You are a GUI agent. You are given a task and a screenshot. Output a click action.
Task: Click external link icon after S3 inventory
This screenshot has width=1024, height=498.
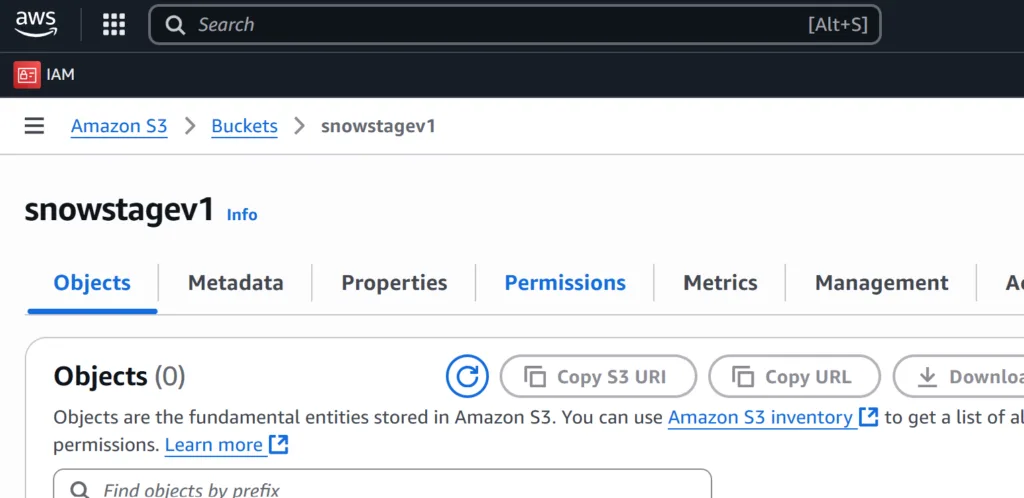coord(869,417)
